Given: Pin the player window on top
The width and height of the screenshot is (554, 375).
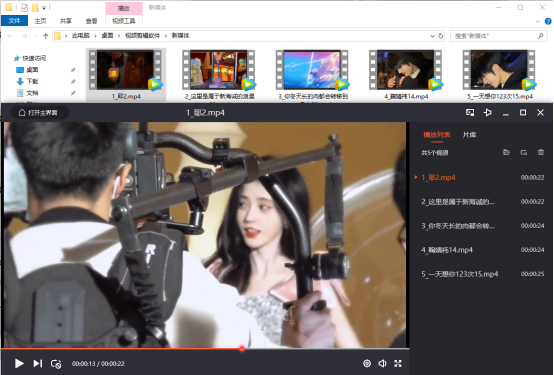Looking at the screenshot, I should [488, 112].
